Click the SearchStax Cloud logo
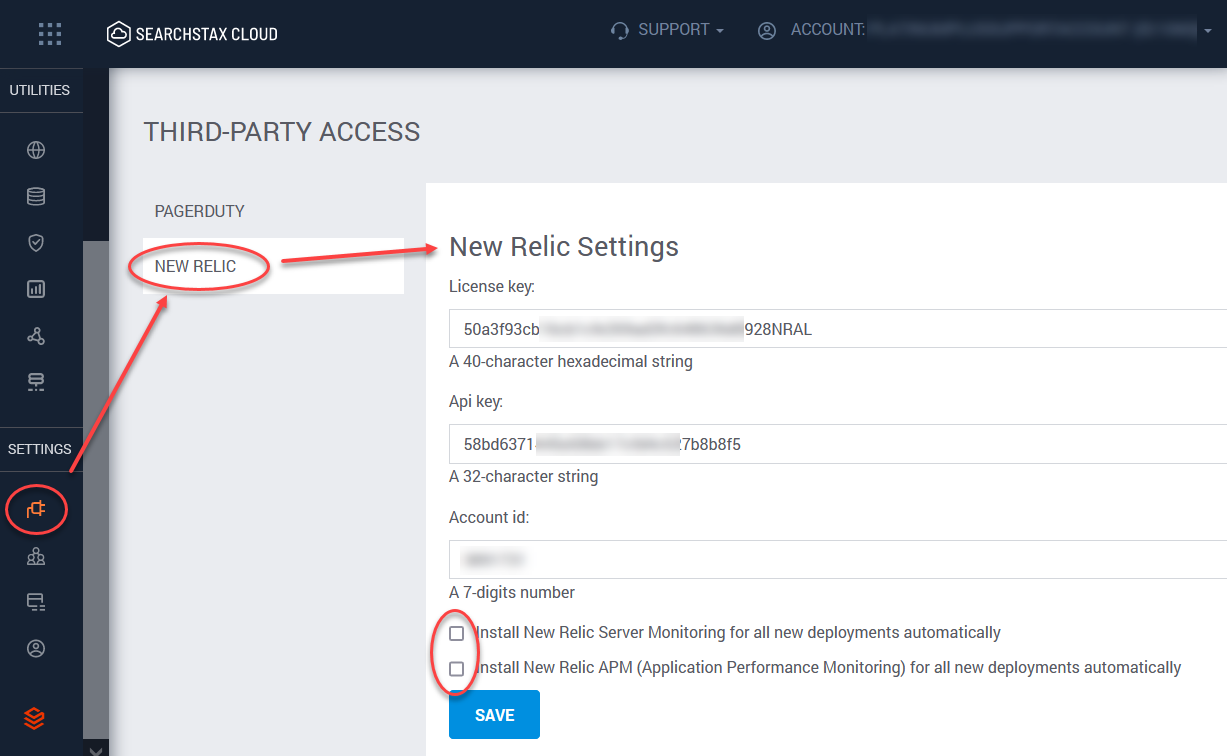This screenshot has width=1227, height=756. [x=191, y=32]
